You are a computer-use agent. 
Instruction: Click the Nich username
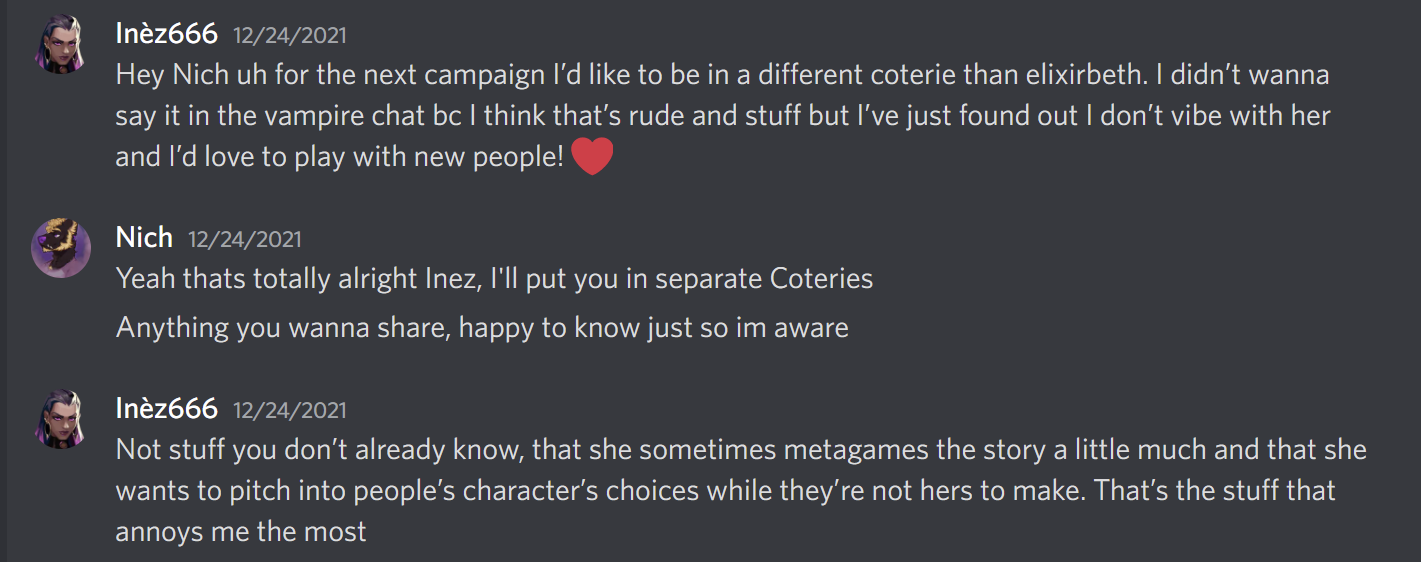click(144, 238)
